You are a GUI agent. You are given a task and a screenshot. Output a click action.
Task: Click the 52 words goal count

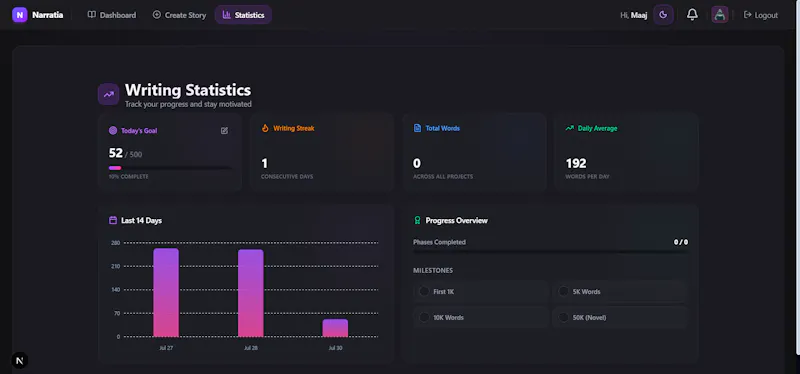pos(115,153)
